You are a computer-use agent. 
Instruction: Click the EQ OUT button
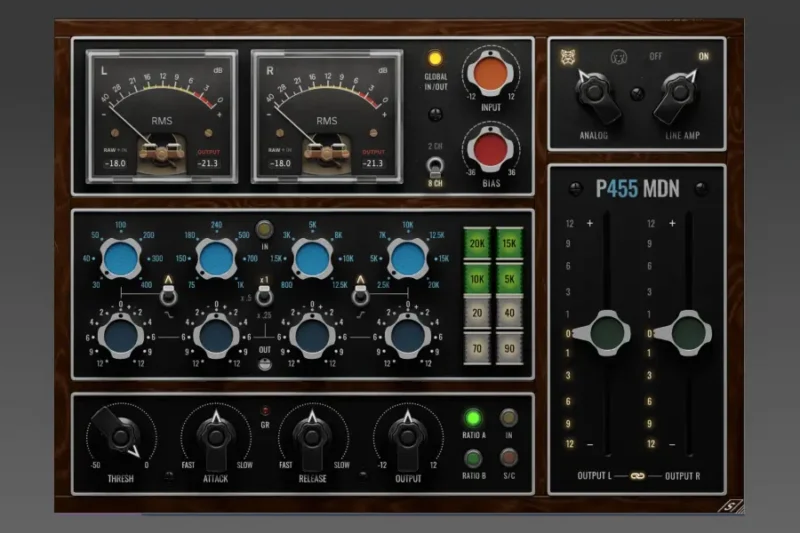265,364
